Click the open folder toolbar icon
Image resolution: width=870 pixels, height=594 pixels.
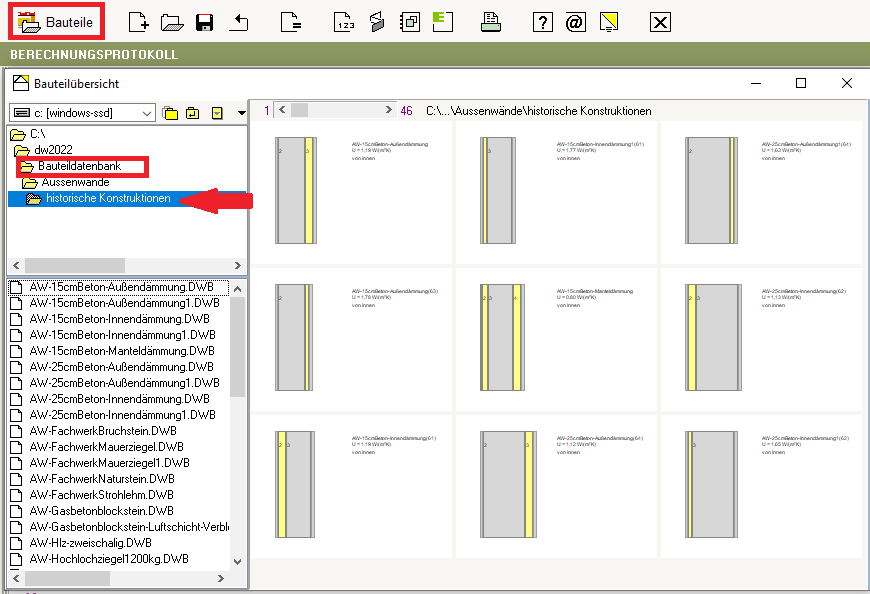coord(171,22)
